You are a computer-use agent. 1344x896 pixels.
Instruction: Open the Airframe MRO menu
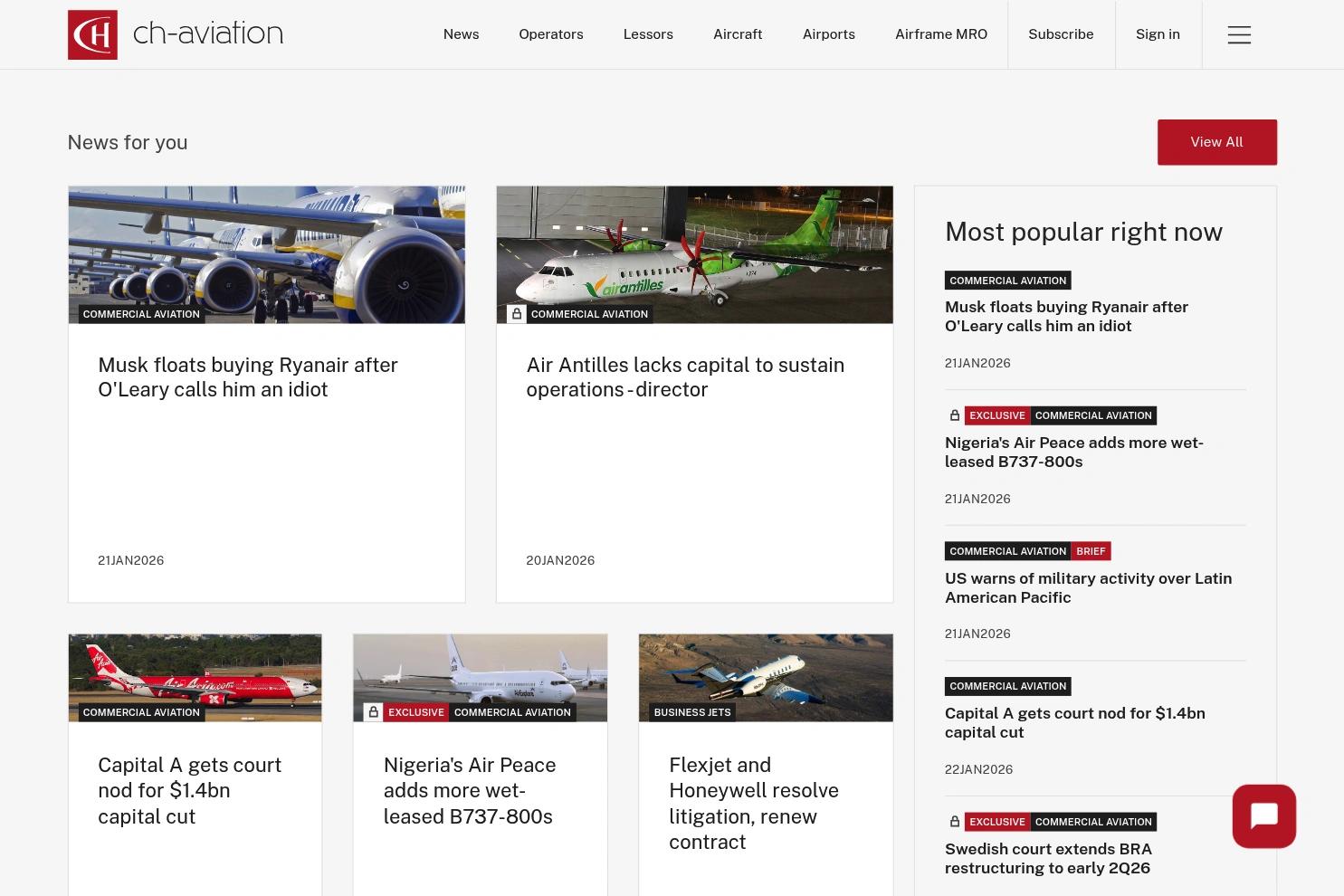pyautogui.click(x=941, y=34)
